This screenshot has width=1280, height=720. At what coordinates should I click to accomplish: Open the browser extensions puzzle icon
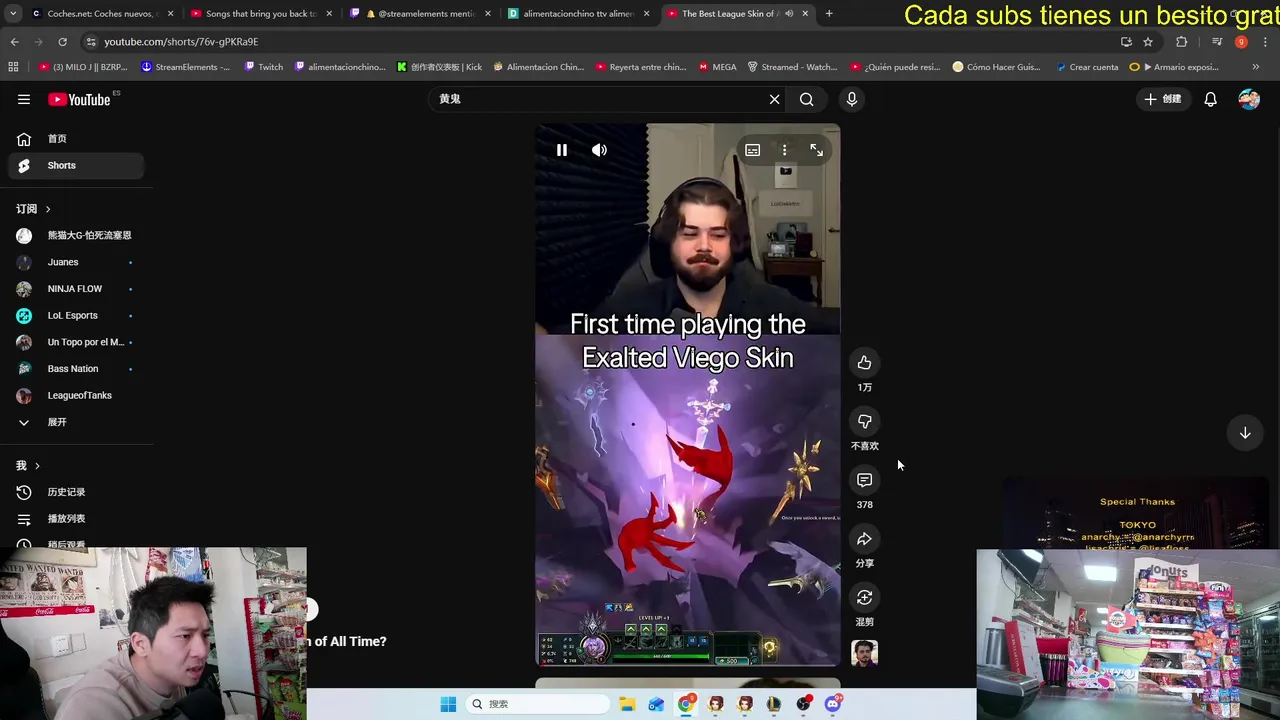tap(1182, 41)
